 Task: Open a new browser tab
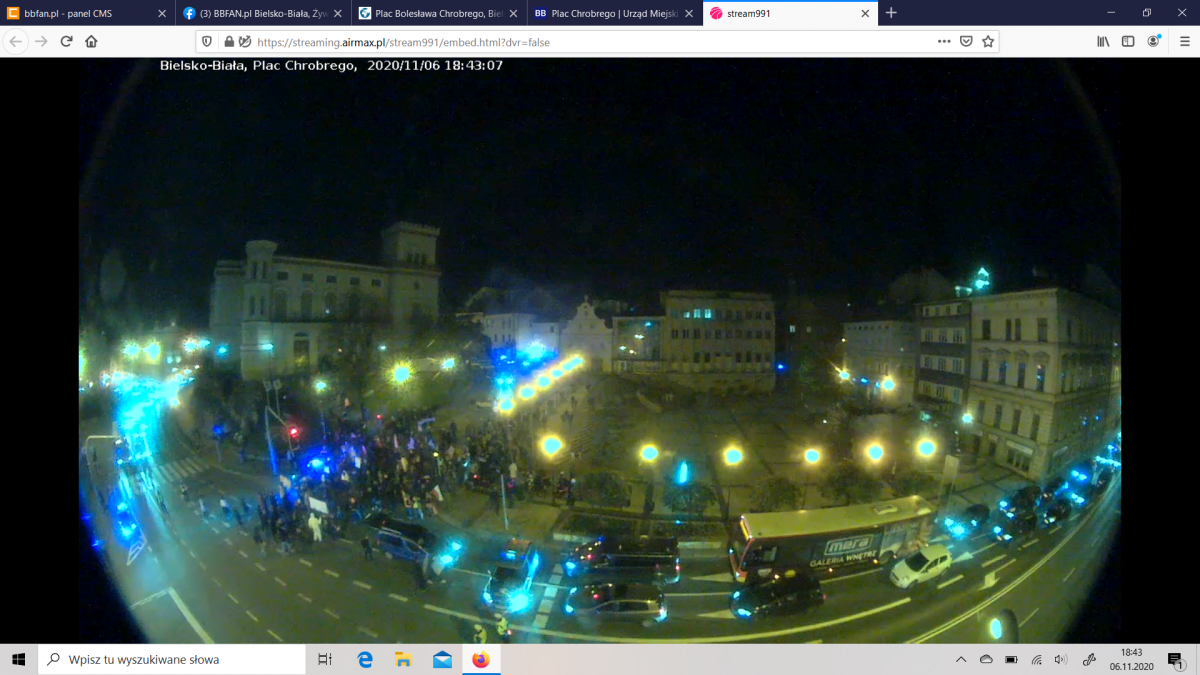[891, 13]
